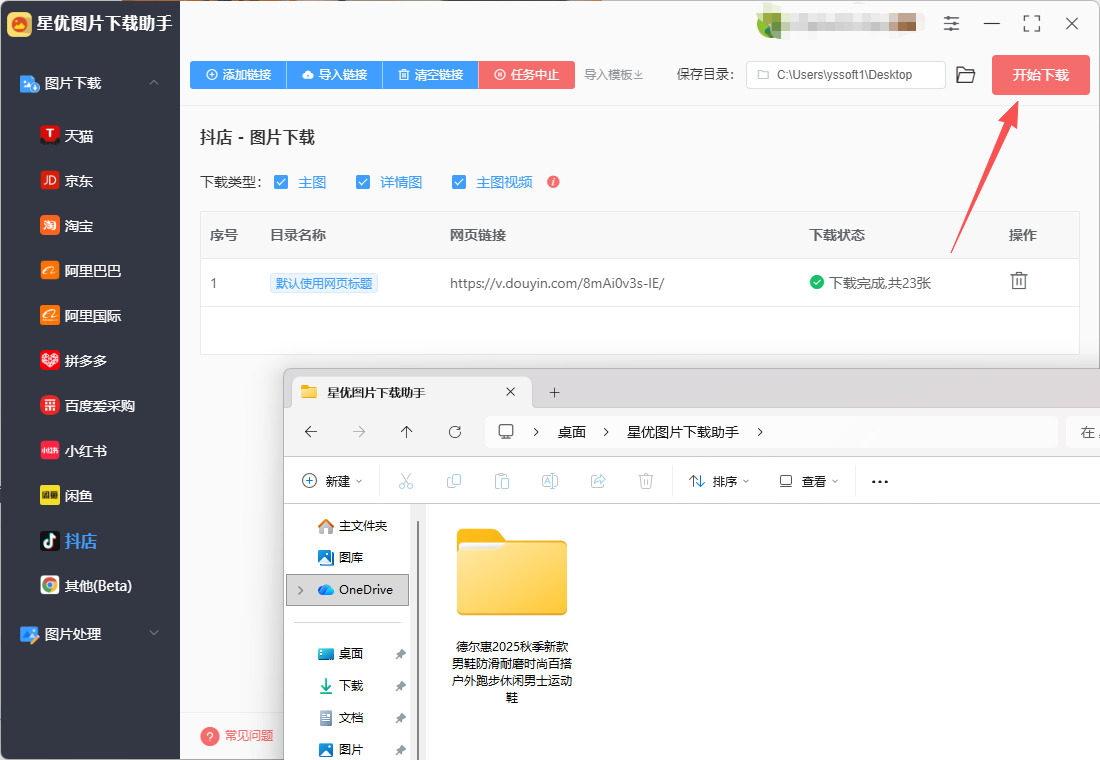This screenshot has width=1100, height=760.
Task: Select the 德尔惠2025秋季新款 folder
Action: point(512,616)
